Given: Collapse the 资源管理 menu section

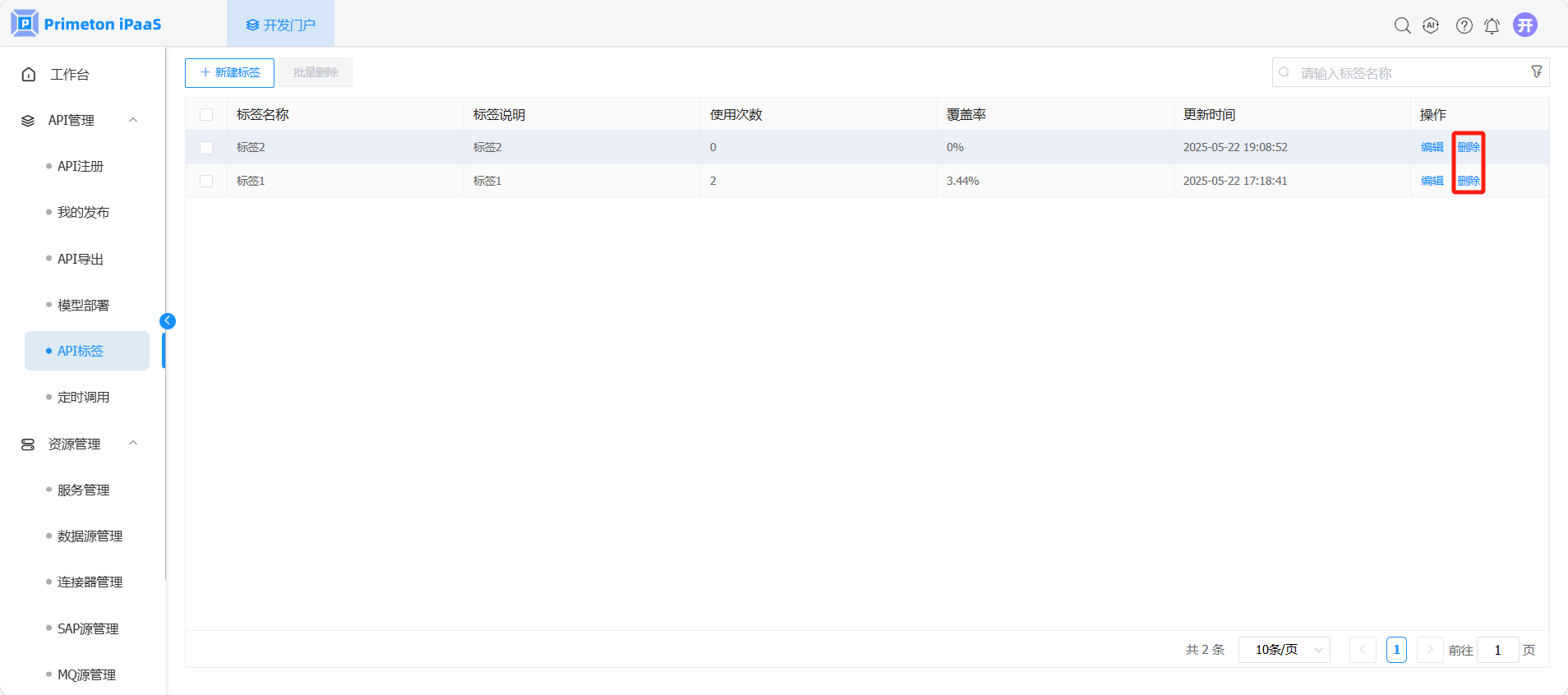Looking at the screenshot, I should coord(133,444).
